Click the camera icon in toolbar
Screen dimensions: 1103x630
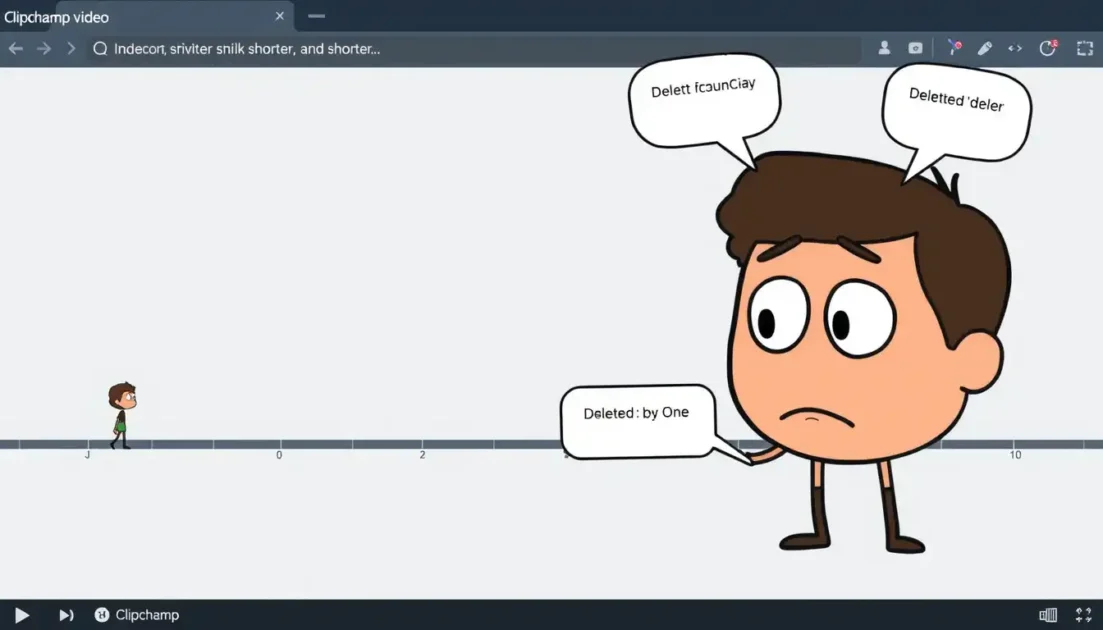[x=915, y=48]
